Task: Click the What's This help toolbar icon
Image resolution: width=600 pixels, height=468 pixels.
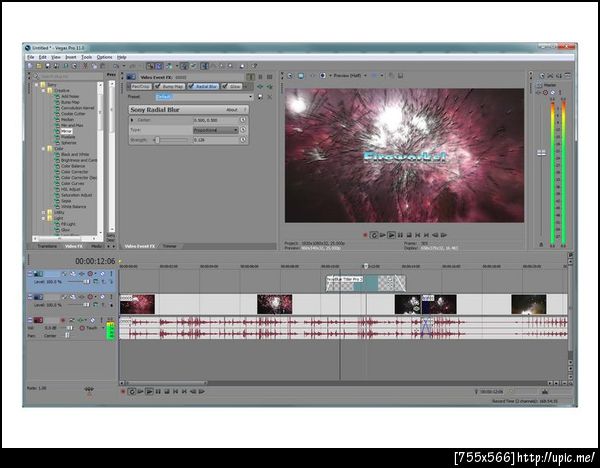Action: click(x=254, y=66)
